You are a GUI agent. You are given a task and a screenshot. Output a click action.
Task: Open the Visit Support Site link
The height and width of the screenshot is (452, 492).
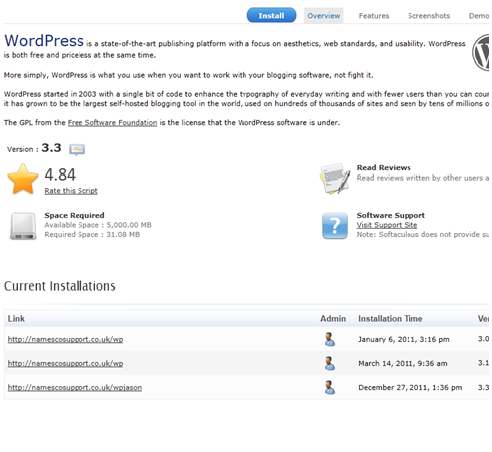[x=387, y=225]
